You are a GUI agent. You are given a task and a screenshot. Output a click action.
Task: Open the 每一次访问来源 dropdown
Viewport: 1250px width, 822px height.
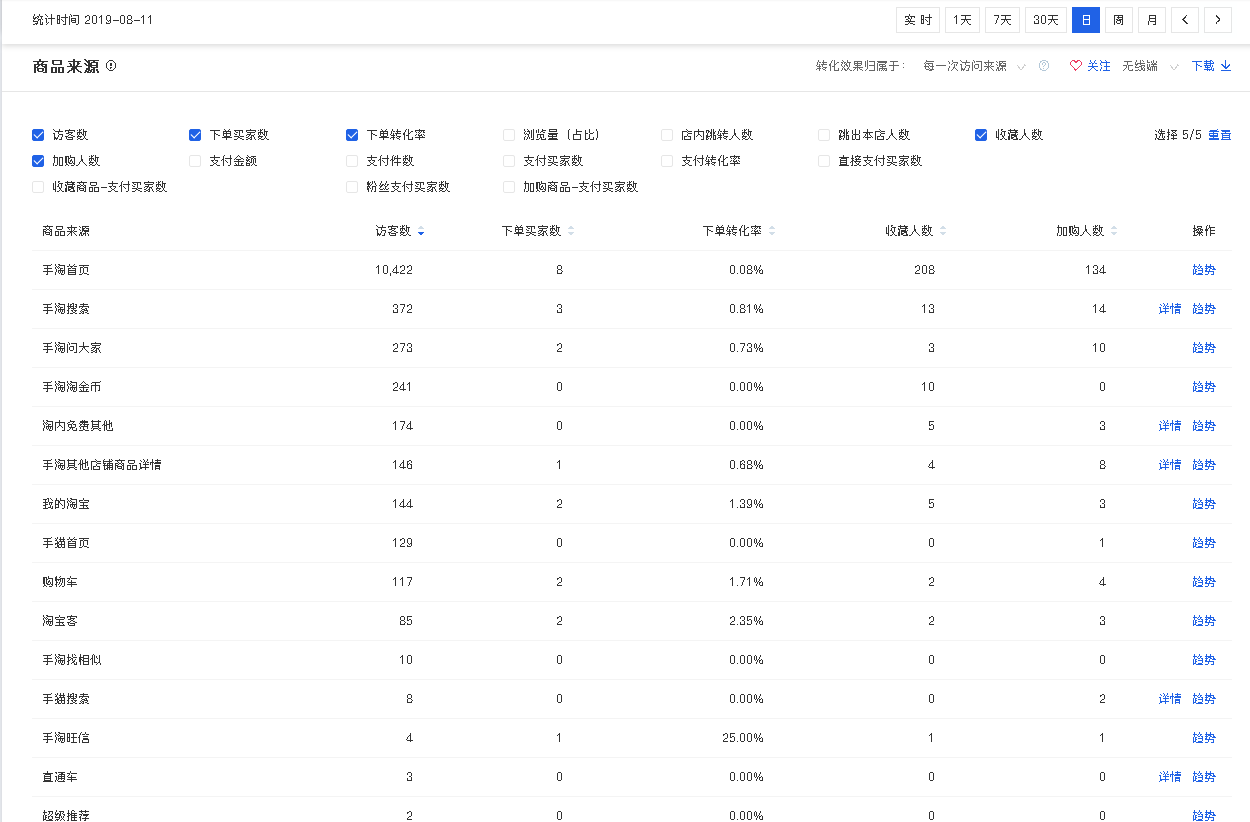tap(973, 66)
